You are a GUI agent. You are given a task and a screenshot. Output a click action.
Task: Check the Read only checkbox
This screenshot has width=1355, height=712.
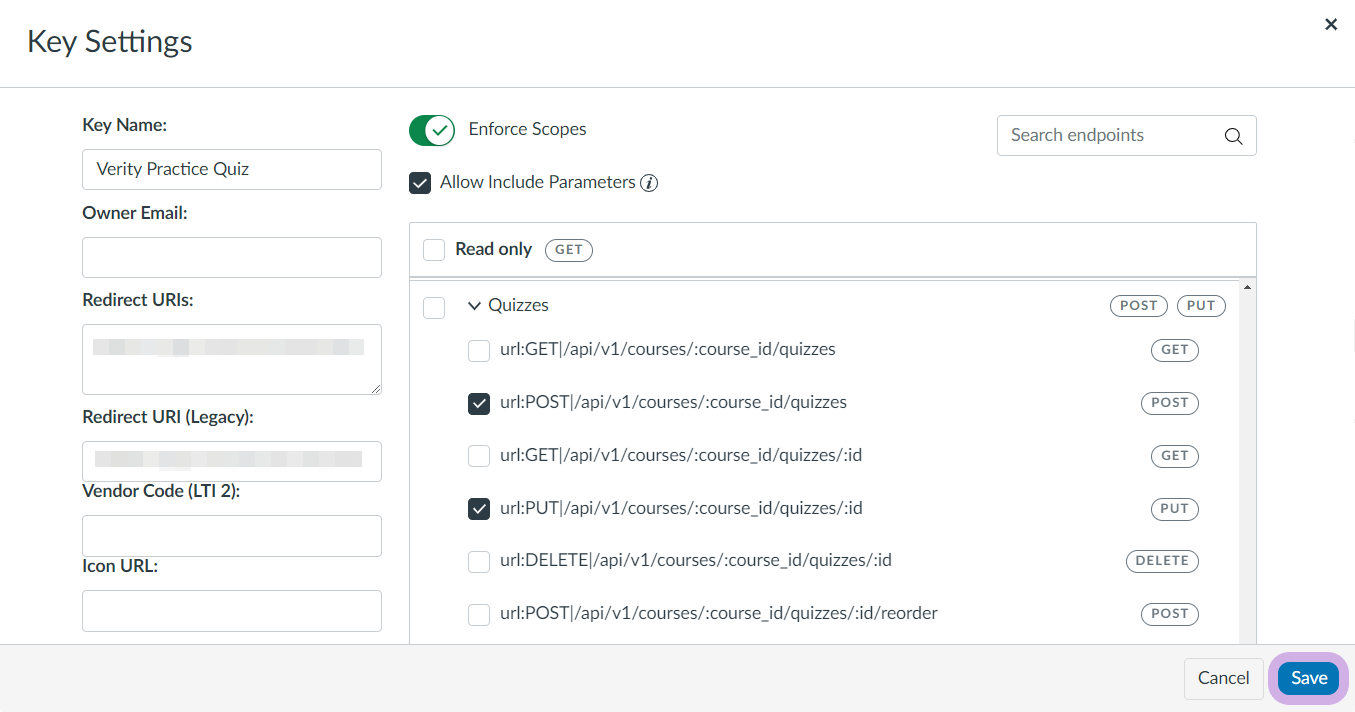click(434, 250)
